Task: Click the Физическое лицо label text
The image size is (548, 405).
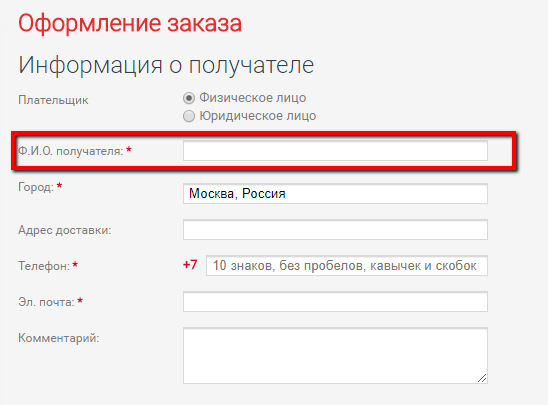Action: click(253, 98)
